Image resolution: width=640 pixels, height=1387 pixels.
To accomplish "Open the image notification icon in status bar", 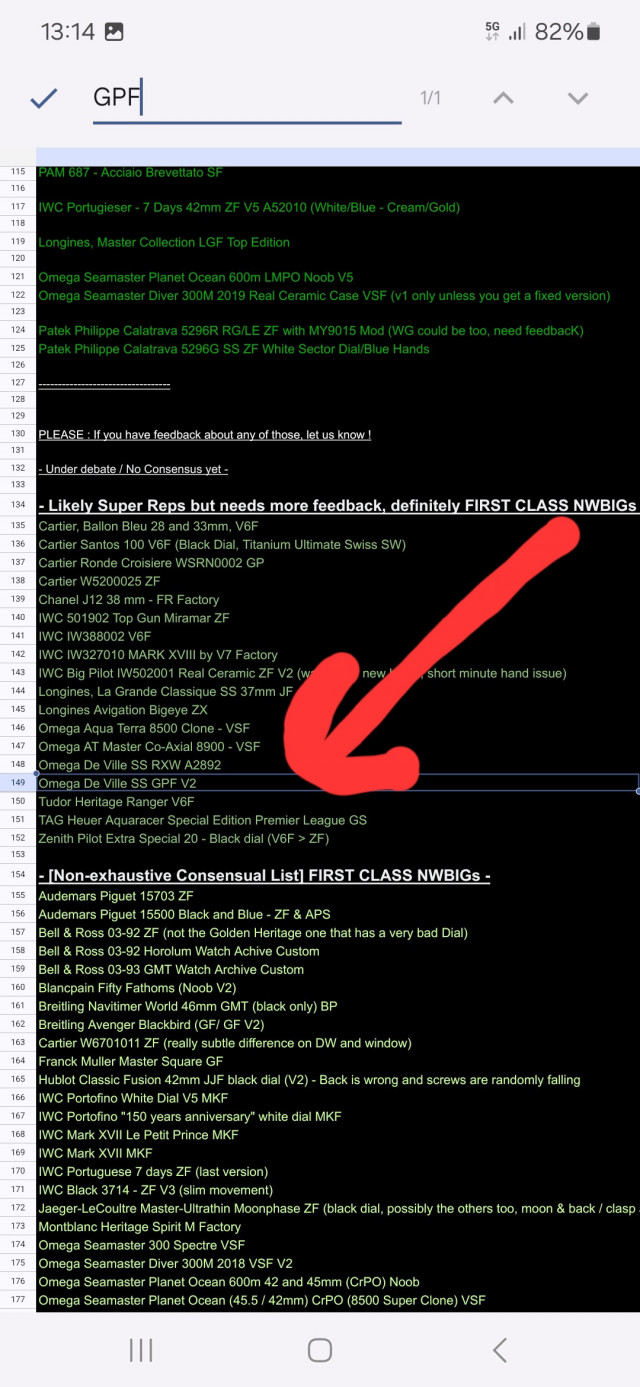I will point(114,32).
